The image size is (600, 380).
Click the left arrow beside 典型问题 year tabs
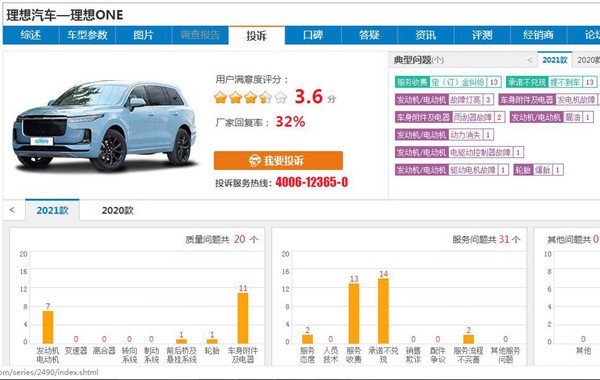[x=530, y=60]
